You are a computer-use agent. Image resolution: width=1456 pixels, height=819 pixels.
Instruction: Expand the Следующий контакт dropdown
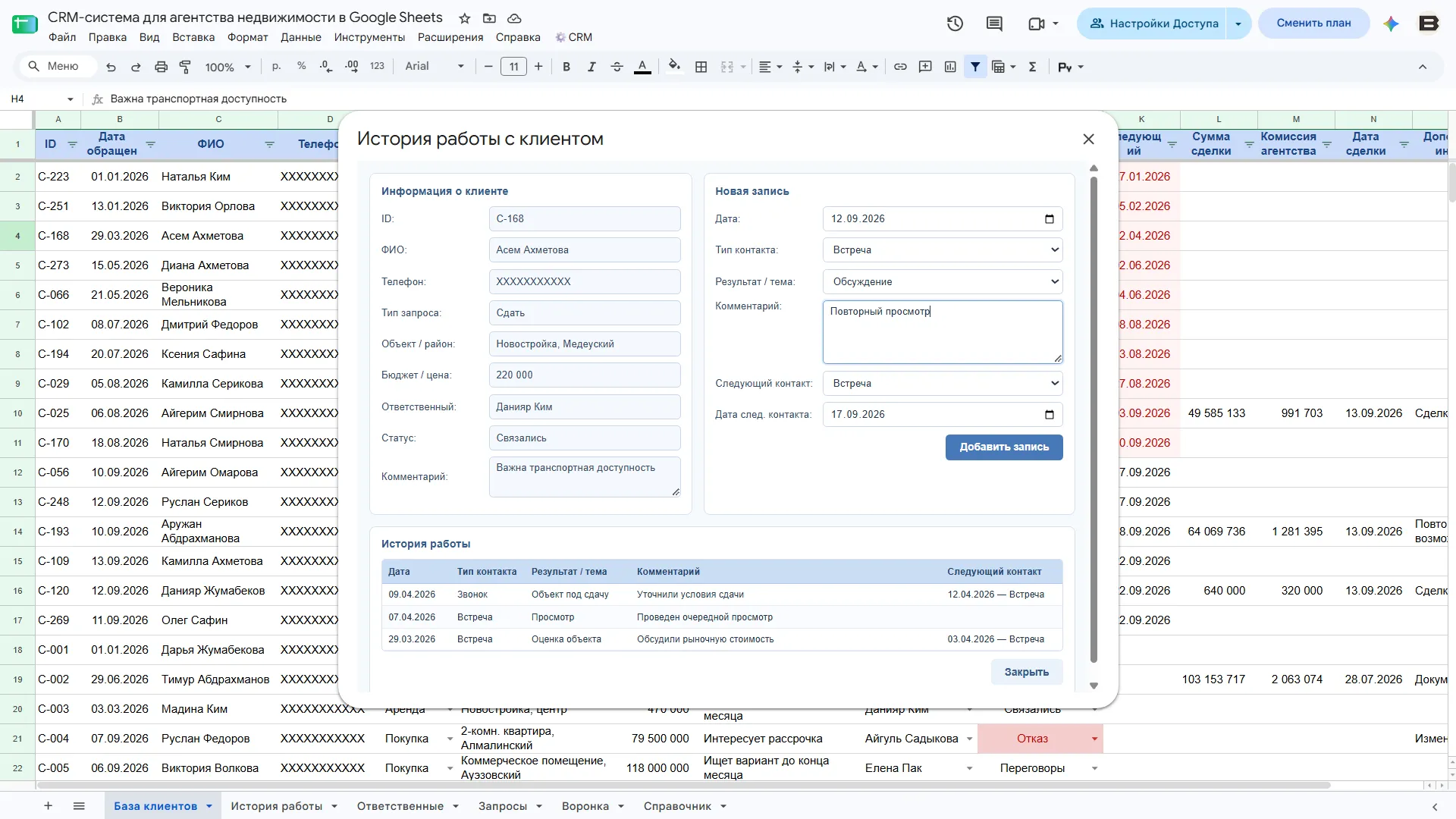[x=943, y=383]
